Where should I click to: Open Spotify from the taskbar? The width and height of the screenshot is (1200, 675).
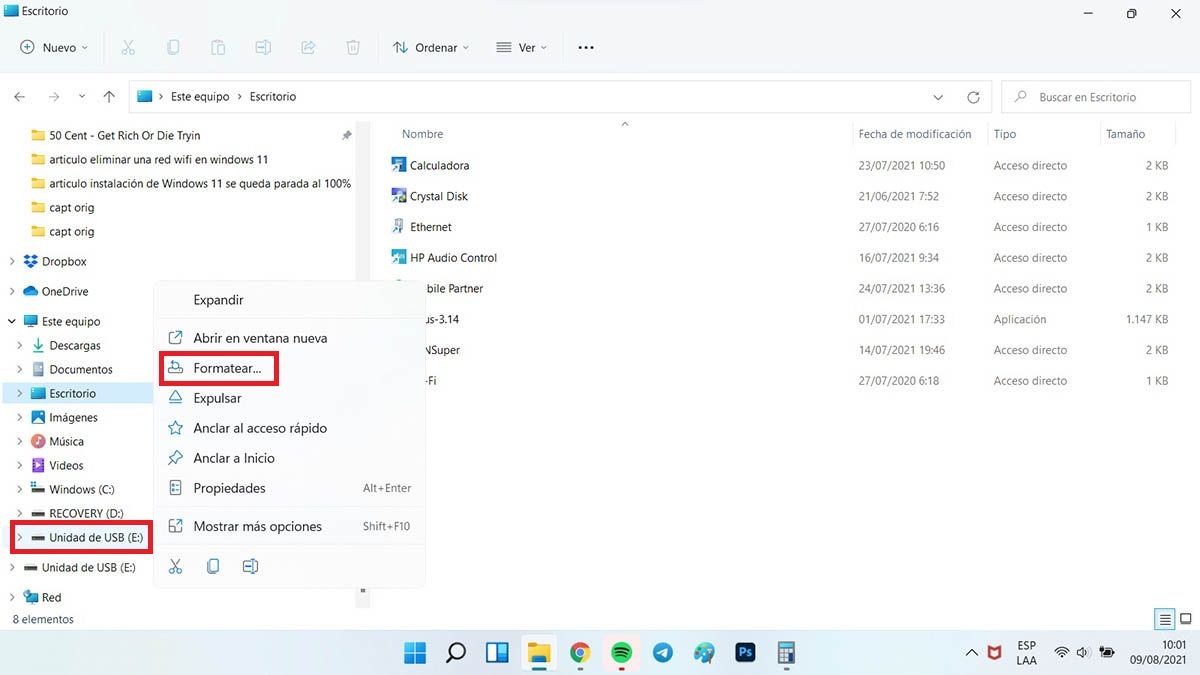click(621, 653)
